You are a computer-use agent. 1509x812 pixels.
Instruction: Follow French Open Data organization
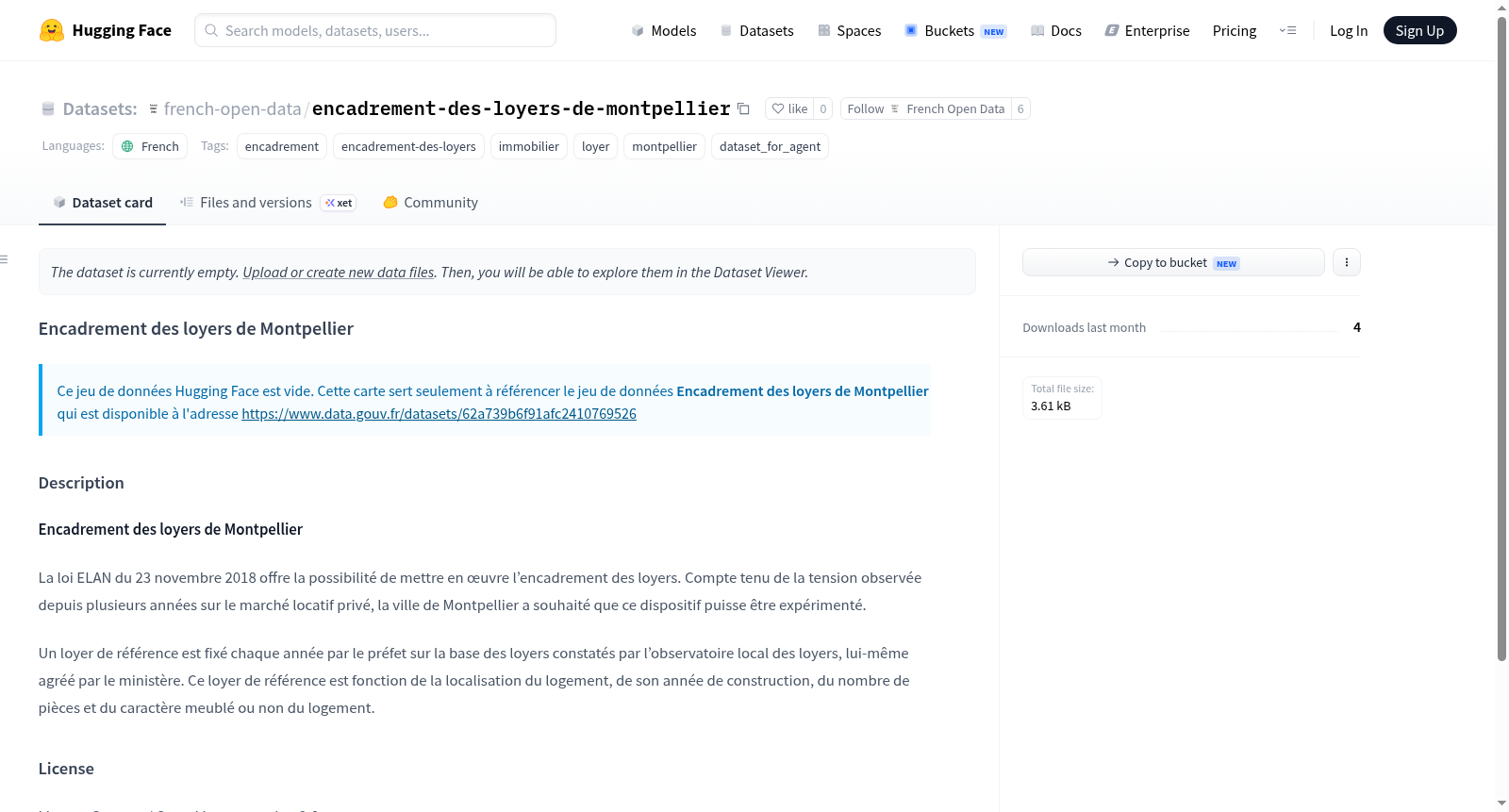pyautogui.click(x=925, y=108)
